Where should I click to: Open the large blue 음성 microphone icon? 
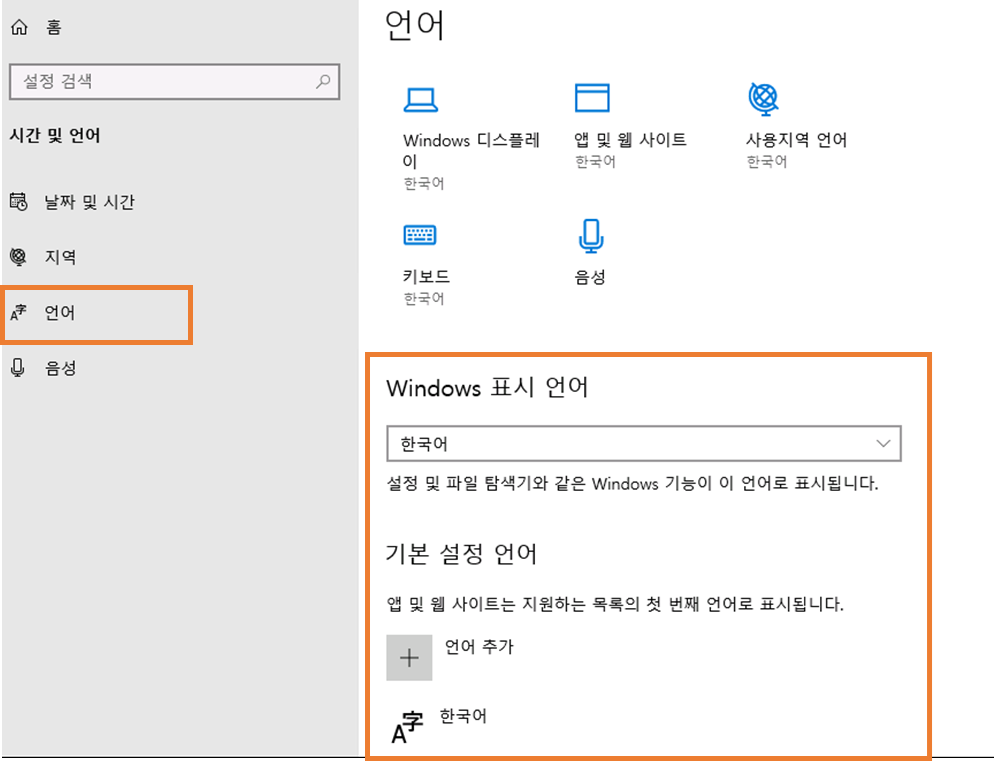591,236
